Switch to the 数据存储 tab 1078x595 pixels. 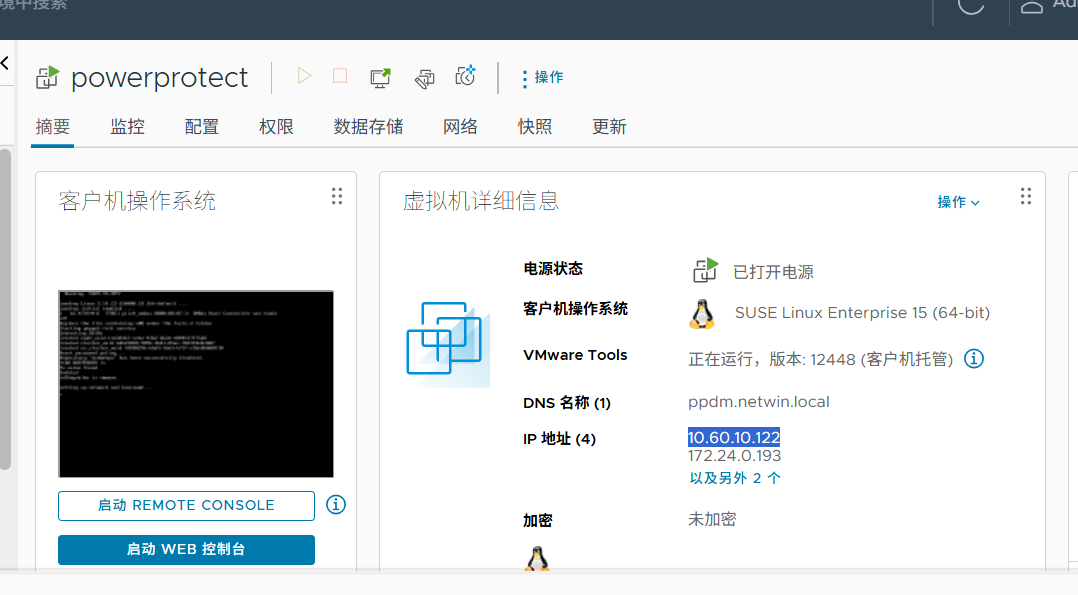368,127
